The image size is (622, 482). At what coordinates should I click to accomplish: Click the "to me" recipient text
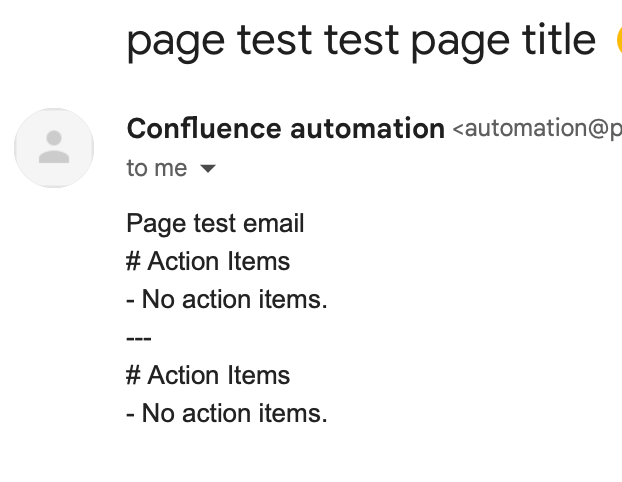(x=156, y=169)
